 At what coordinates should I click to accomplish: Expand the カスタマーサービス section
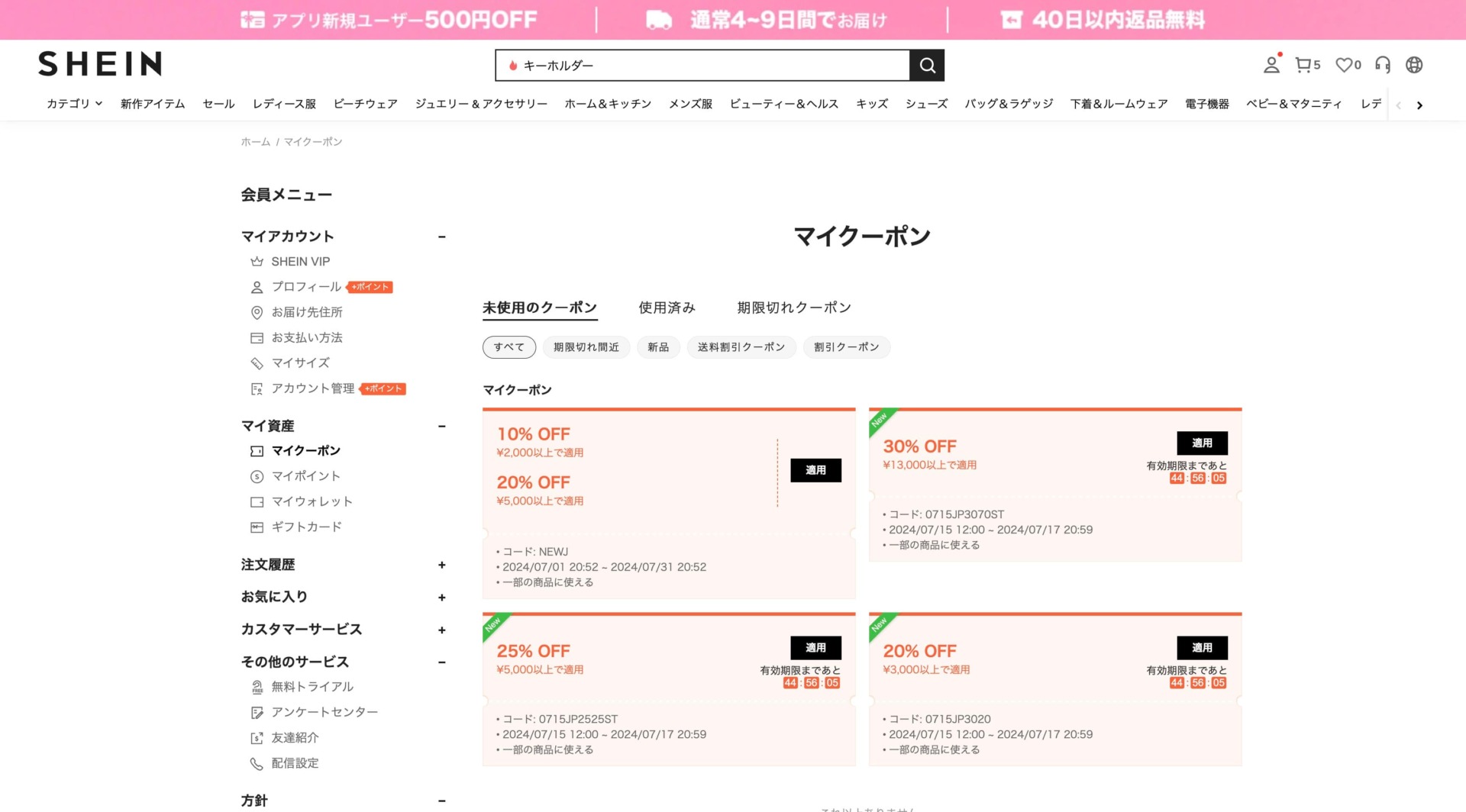441,630
